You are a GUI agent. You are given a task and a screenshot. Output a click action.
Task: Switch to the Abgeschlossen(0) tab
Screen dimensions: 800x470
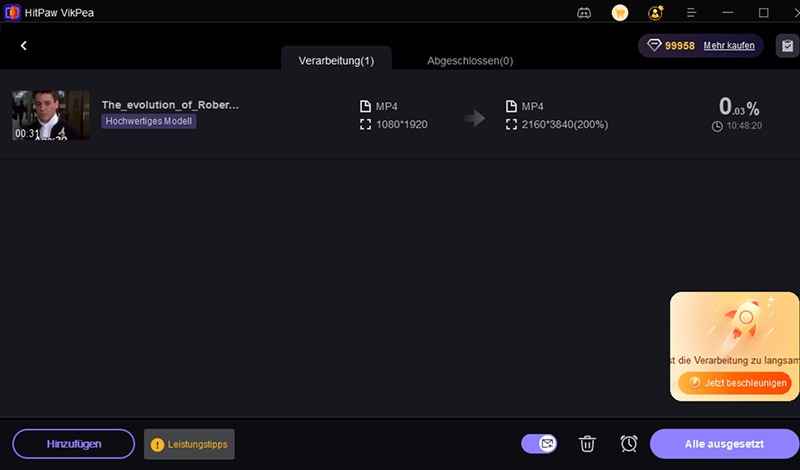coord(470,61)
